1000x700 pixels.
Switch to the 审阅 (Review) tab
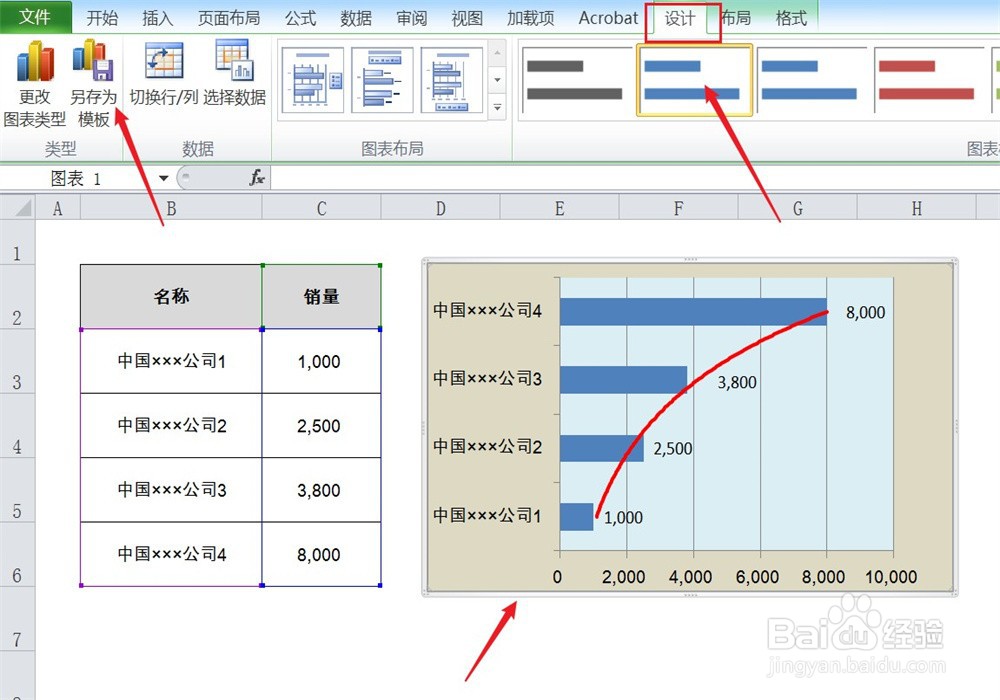pyautogui.click(x=411, y=18)
